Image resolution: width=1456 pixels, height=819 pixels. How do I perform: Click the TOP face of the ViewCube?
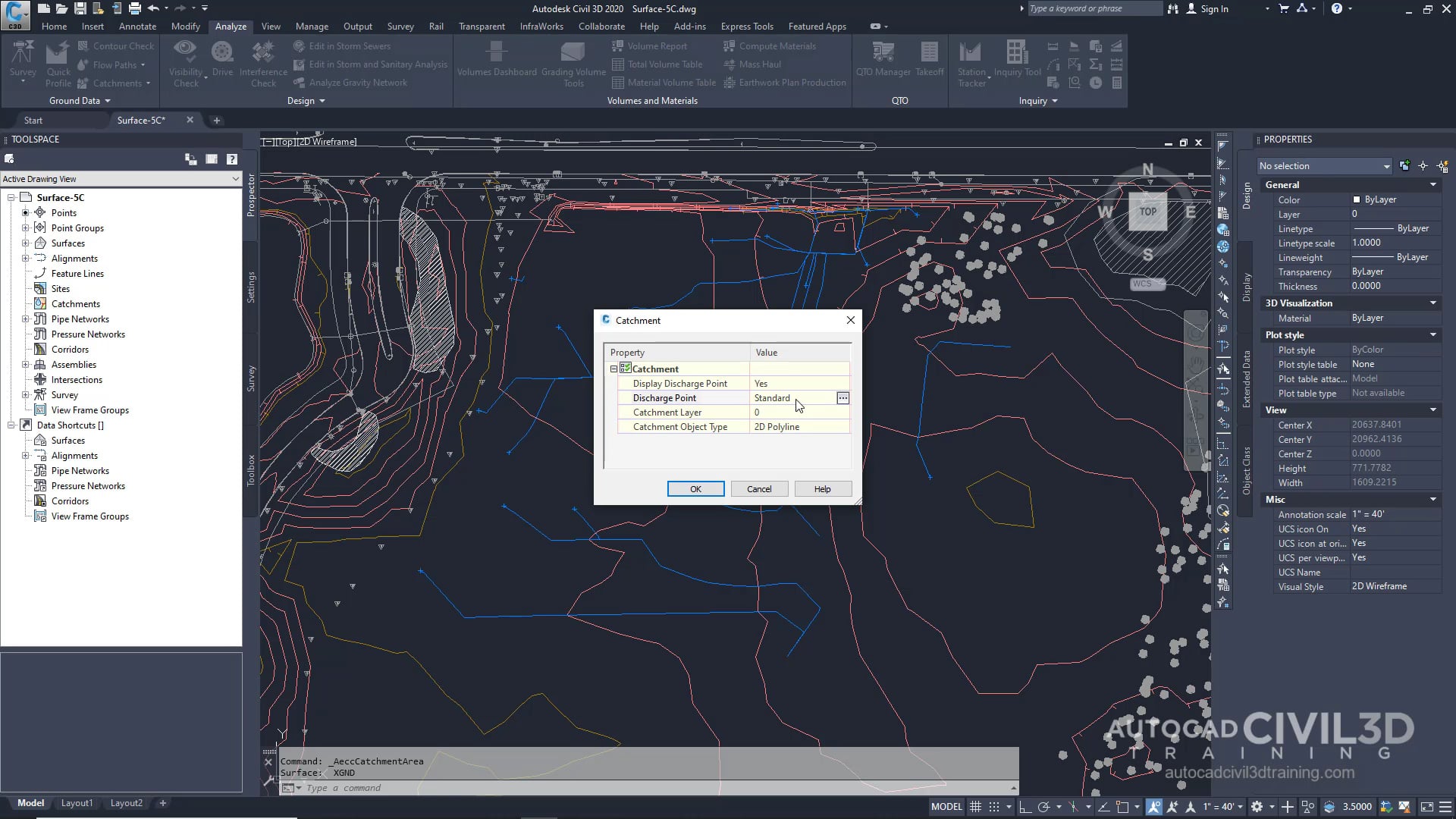1147,212
